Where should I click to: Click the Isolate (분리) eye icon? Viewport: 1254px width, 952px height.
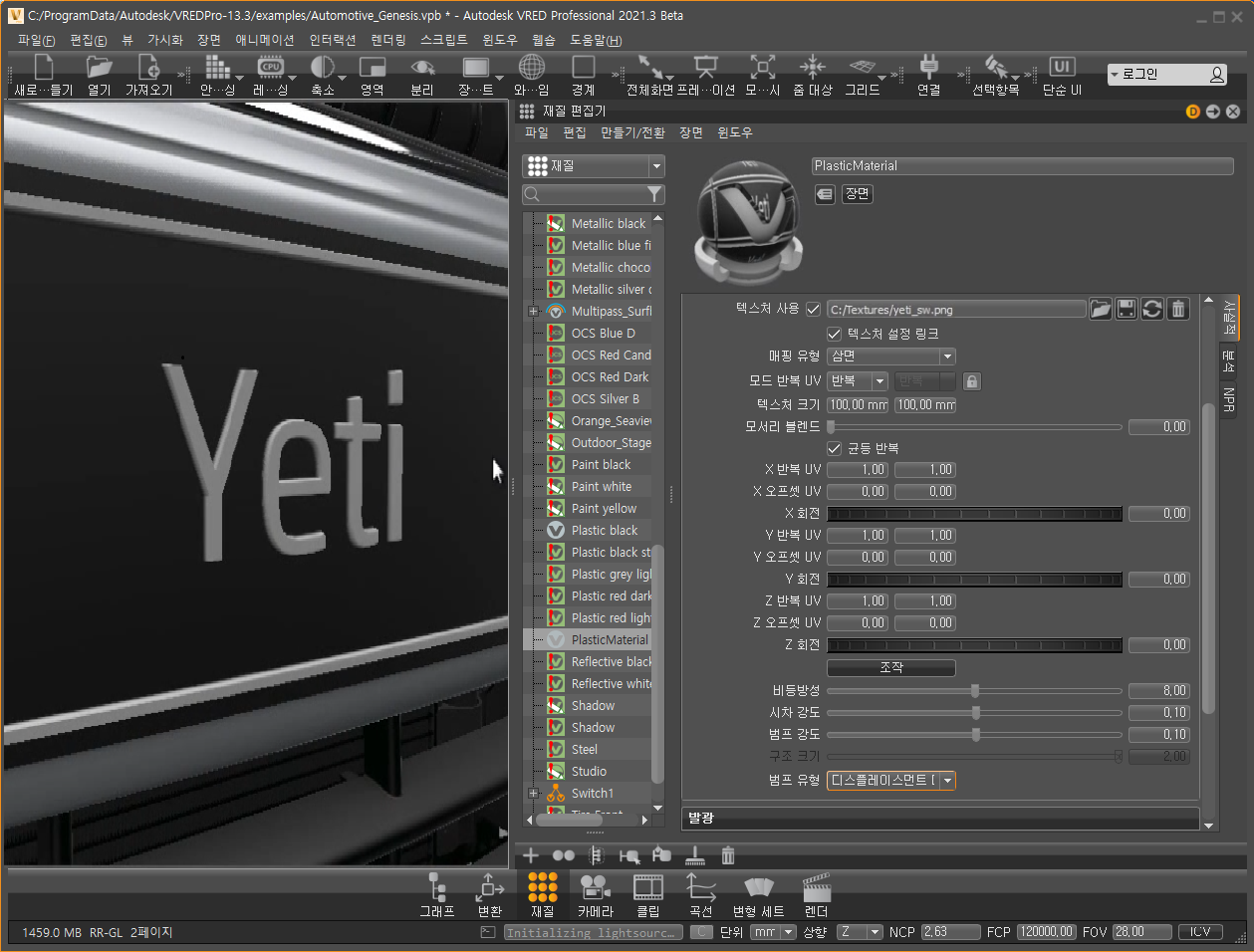422,67
